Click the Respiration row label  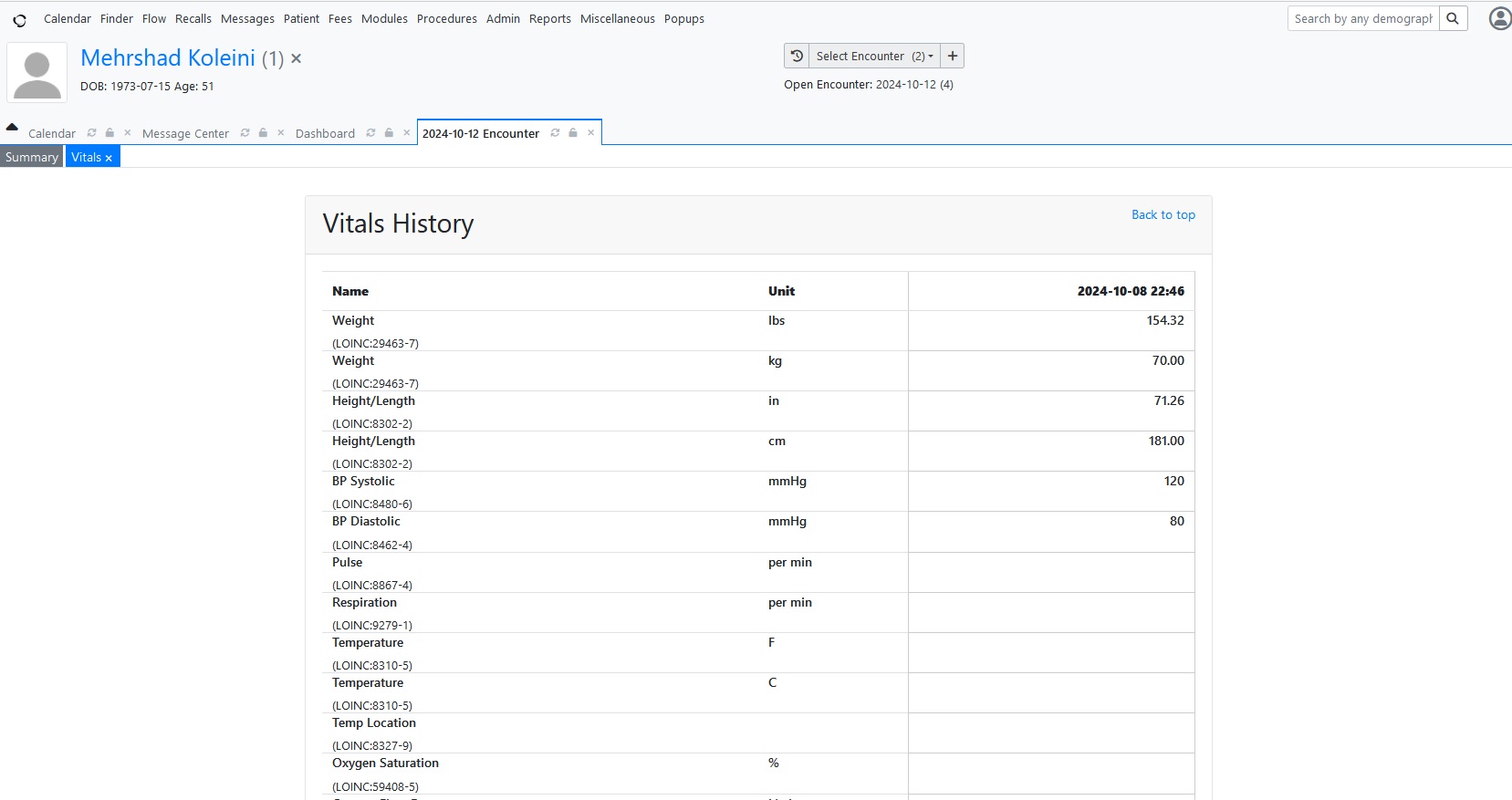click(x=364, y=602)
